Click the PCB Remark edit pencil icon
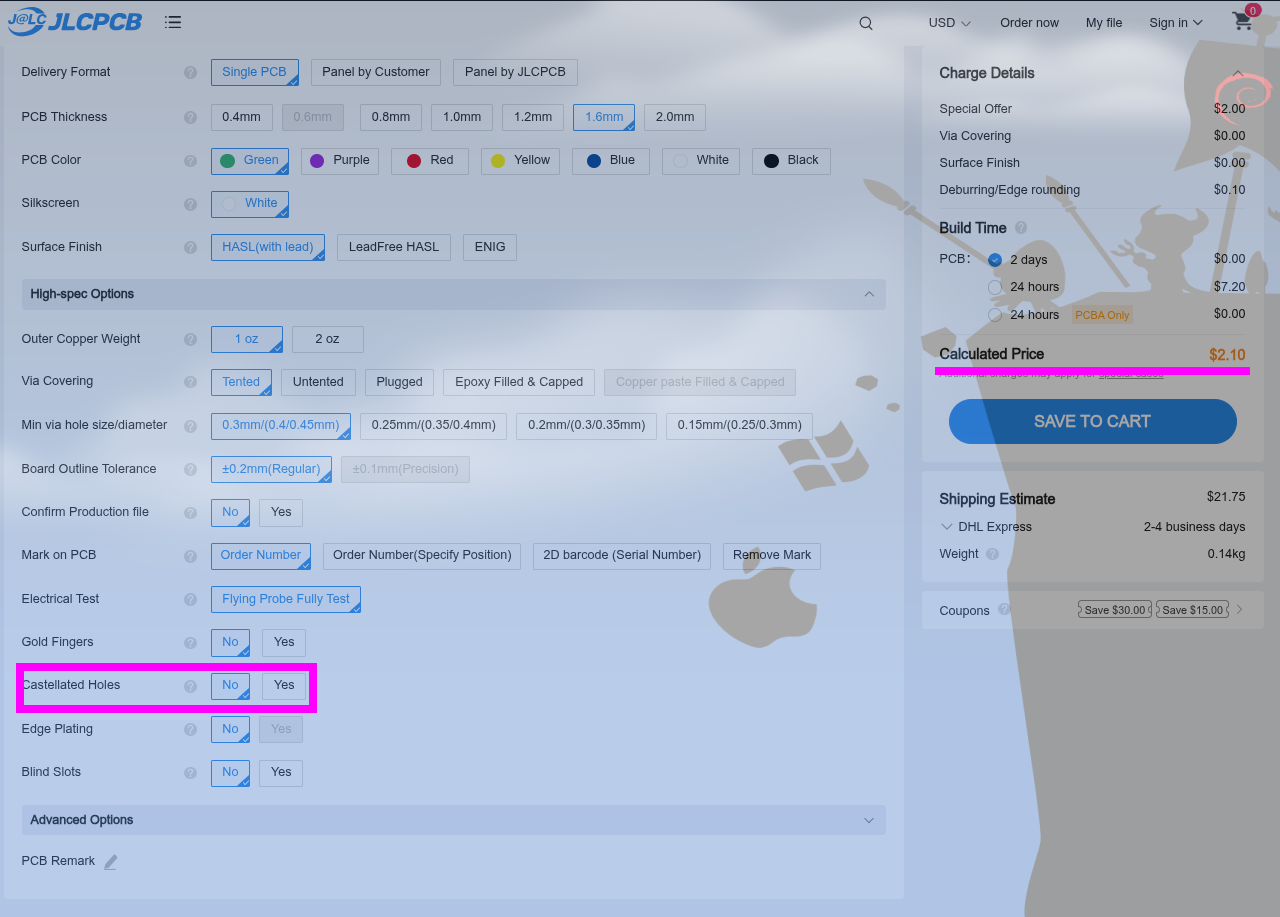 coord(111,862)
